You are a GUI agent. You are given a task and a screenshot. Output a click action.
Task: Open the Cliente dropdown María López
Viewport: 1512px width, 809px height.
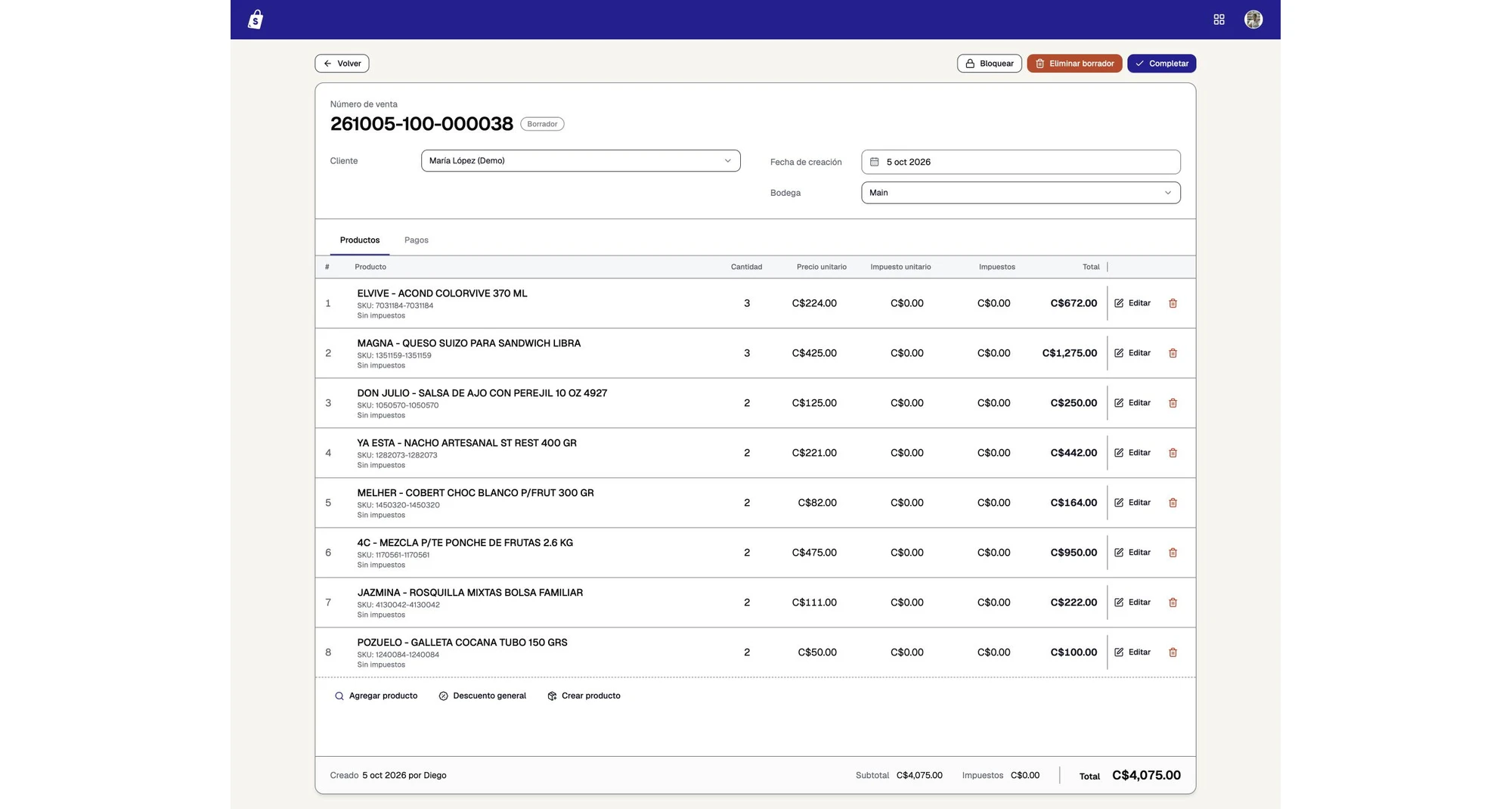(x=581, y=160)
